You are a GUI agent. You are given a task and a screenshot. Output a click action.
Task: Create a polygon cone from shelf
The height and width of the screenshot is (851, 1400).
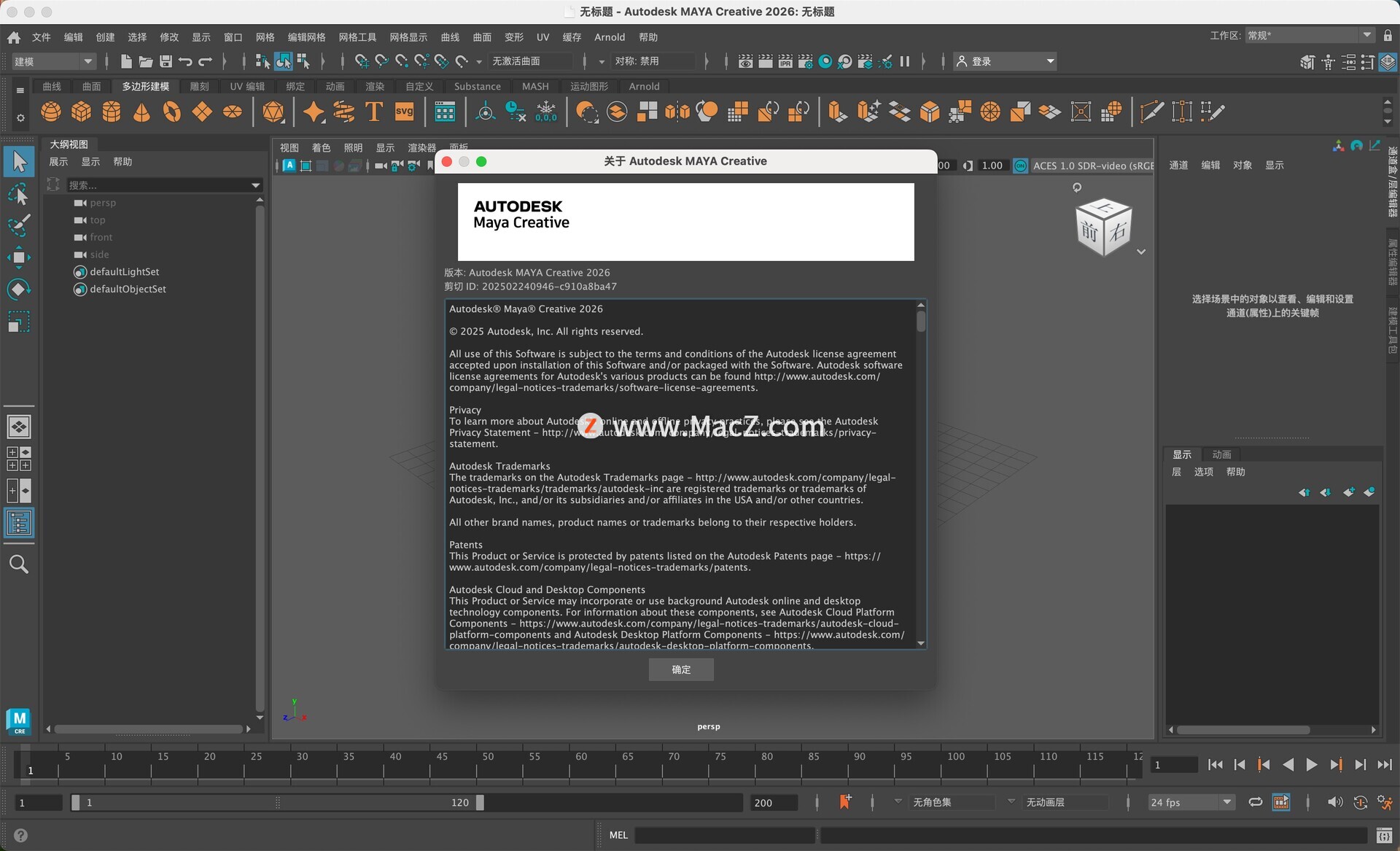141,112
